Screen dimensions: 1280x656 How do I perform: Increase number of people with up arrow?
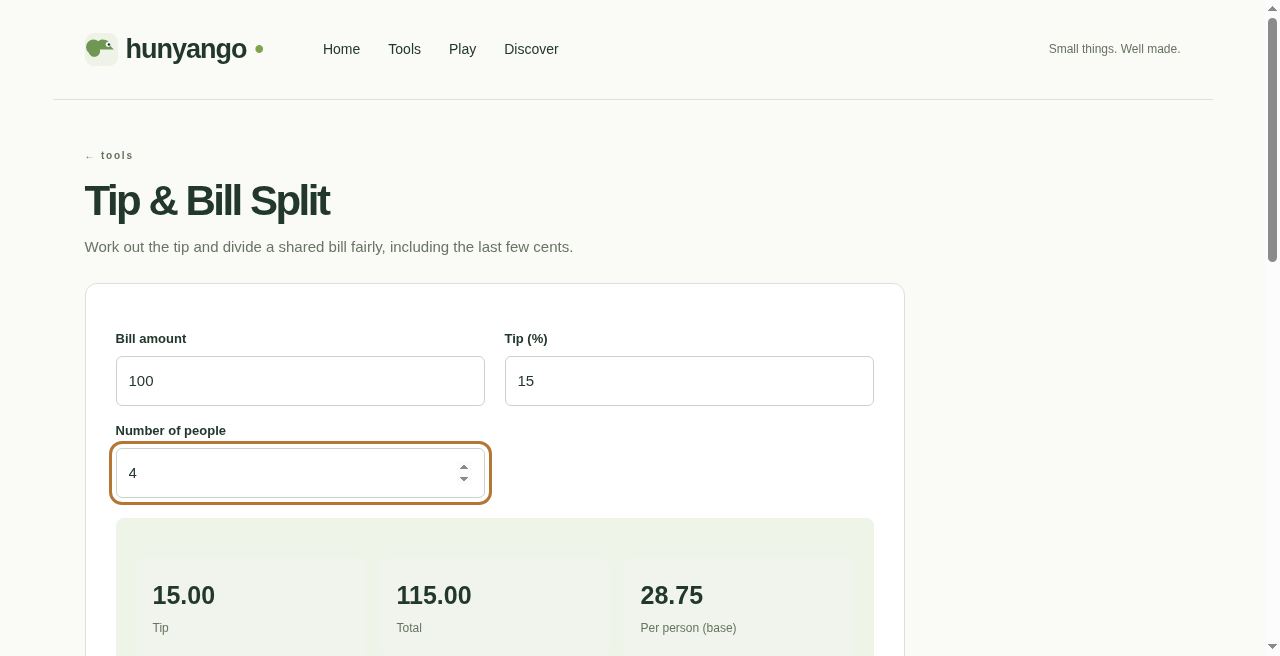pyautogui.click(x=464, y=467)
